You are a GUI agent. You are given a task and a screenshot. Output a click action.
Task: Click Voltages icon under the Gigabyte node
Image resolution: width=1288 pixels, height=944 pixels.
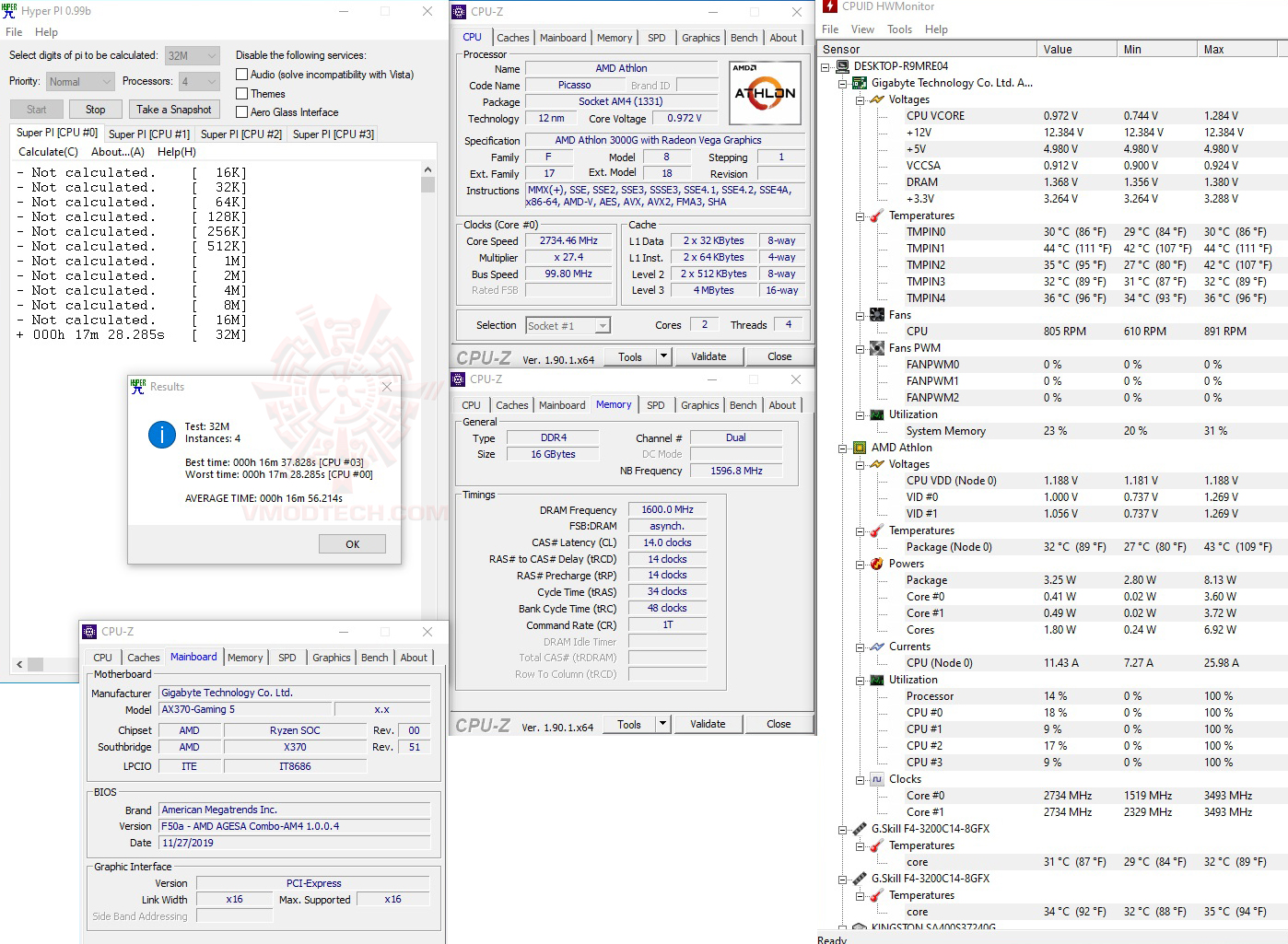tap(877, 99)
